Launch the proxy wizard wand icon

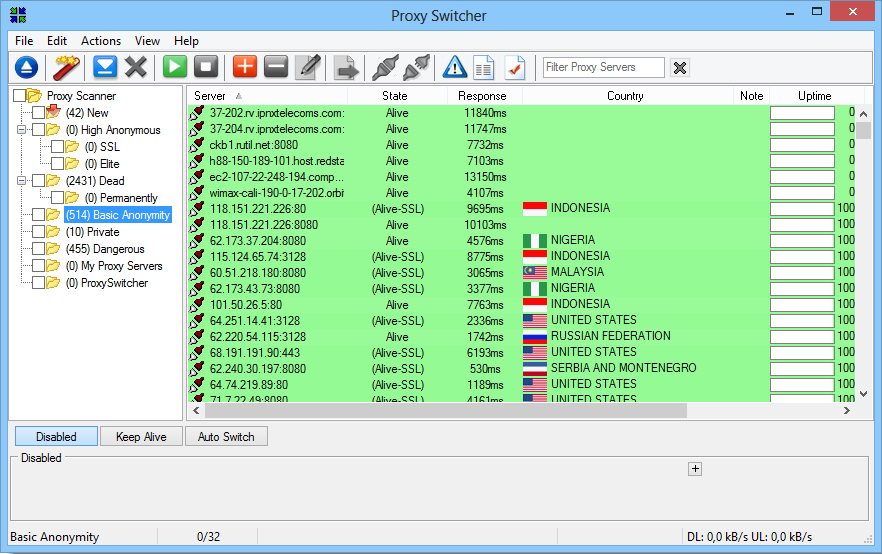66,67
